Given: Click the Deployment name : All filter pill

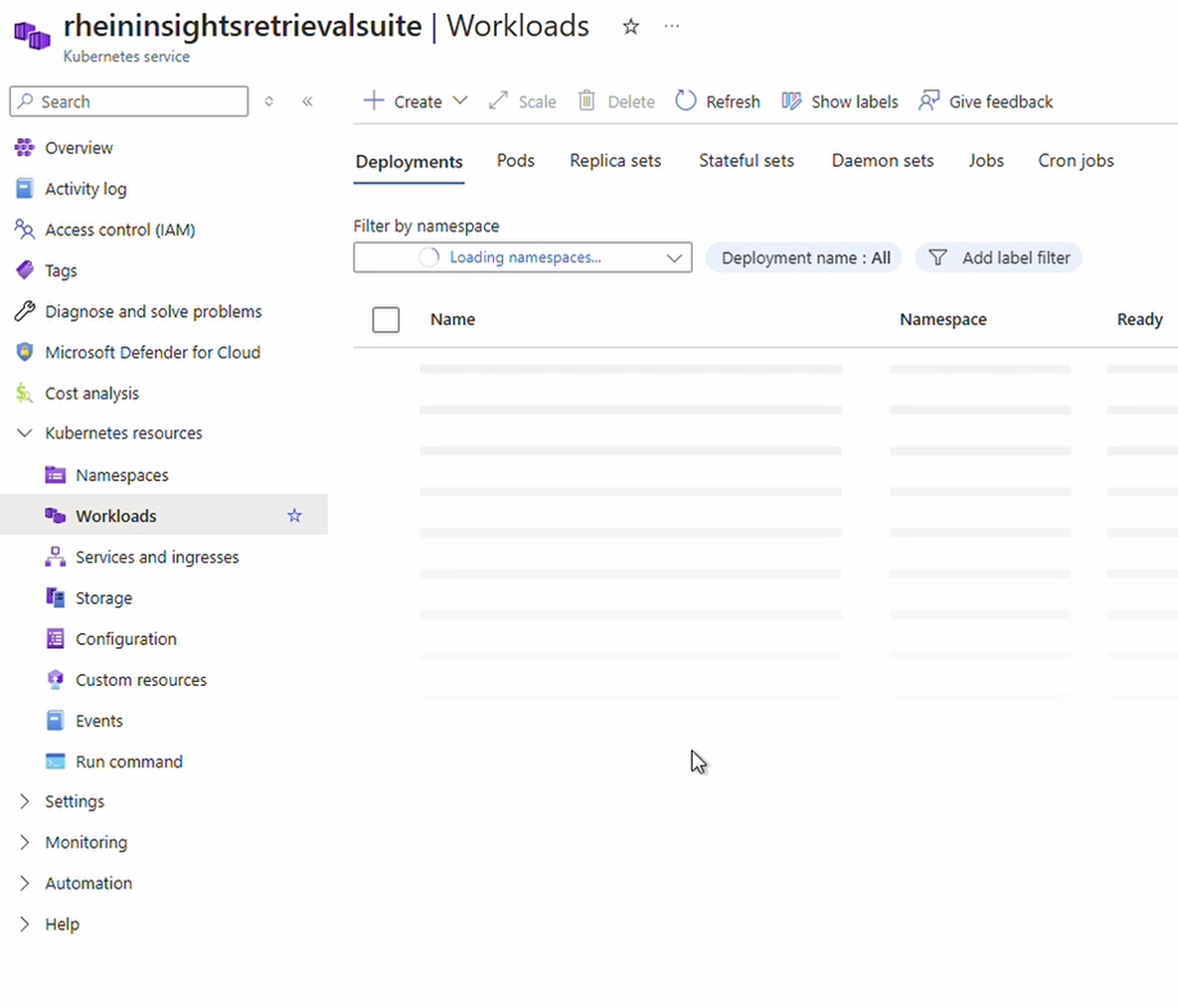Looking at the screenshot, I should (x=804, y=257).
